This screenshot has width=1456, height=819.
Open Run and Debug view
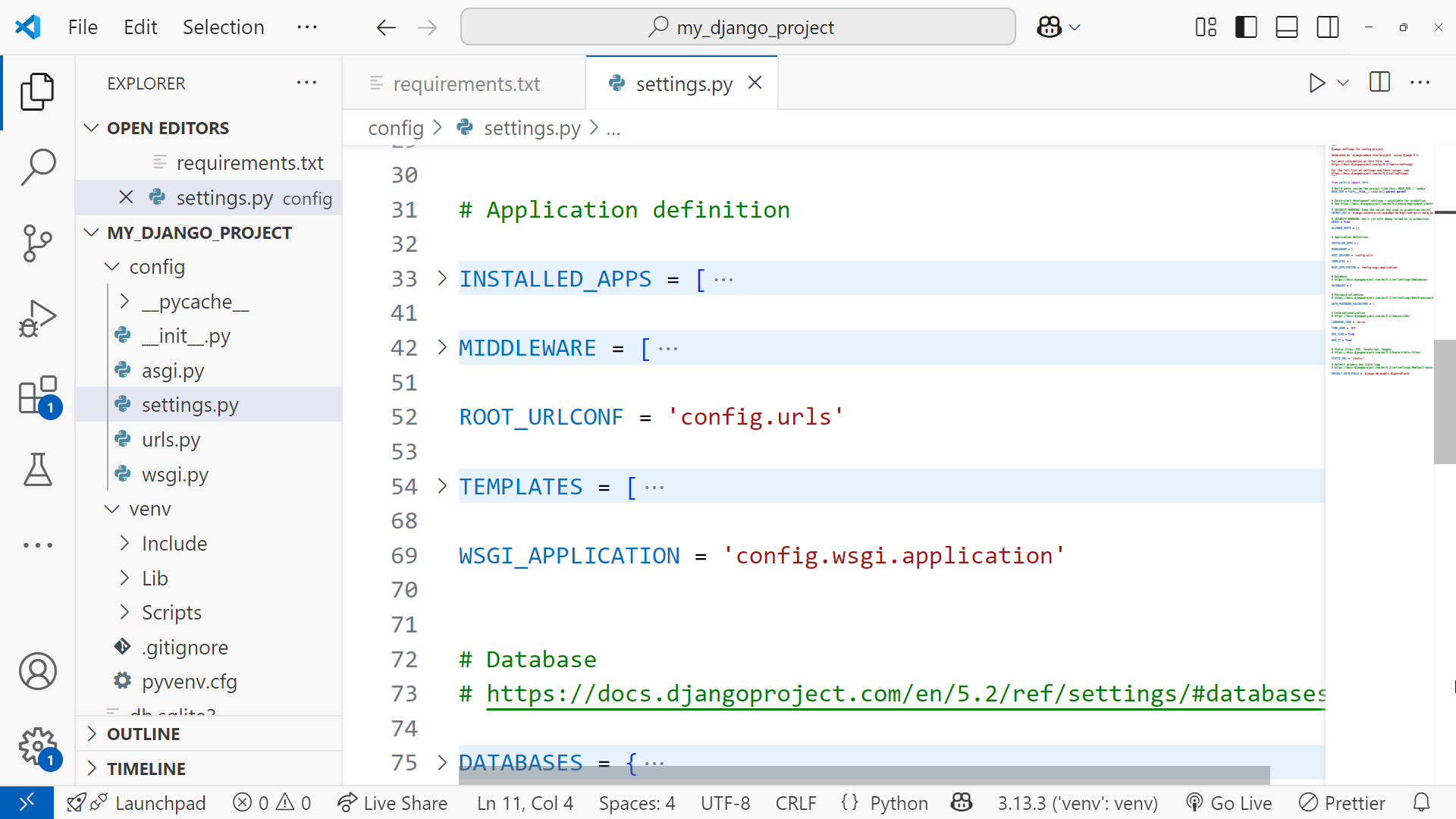tap(37, 318)
